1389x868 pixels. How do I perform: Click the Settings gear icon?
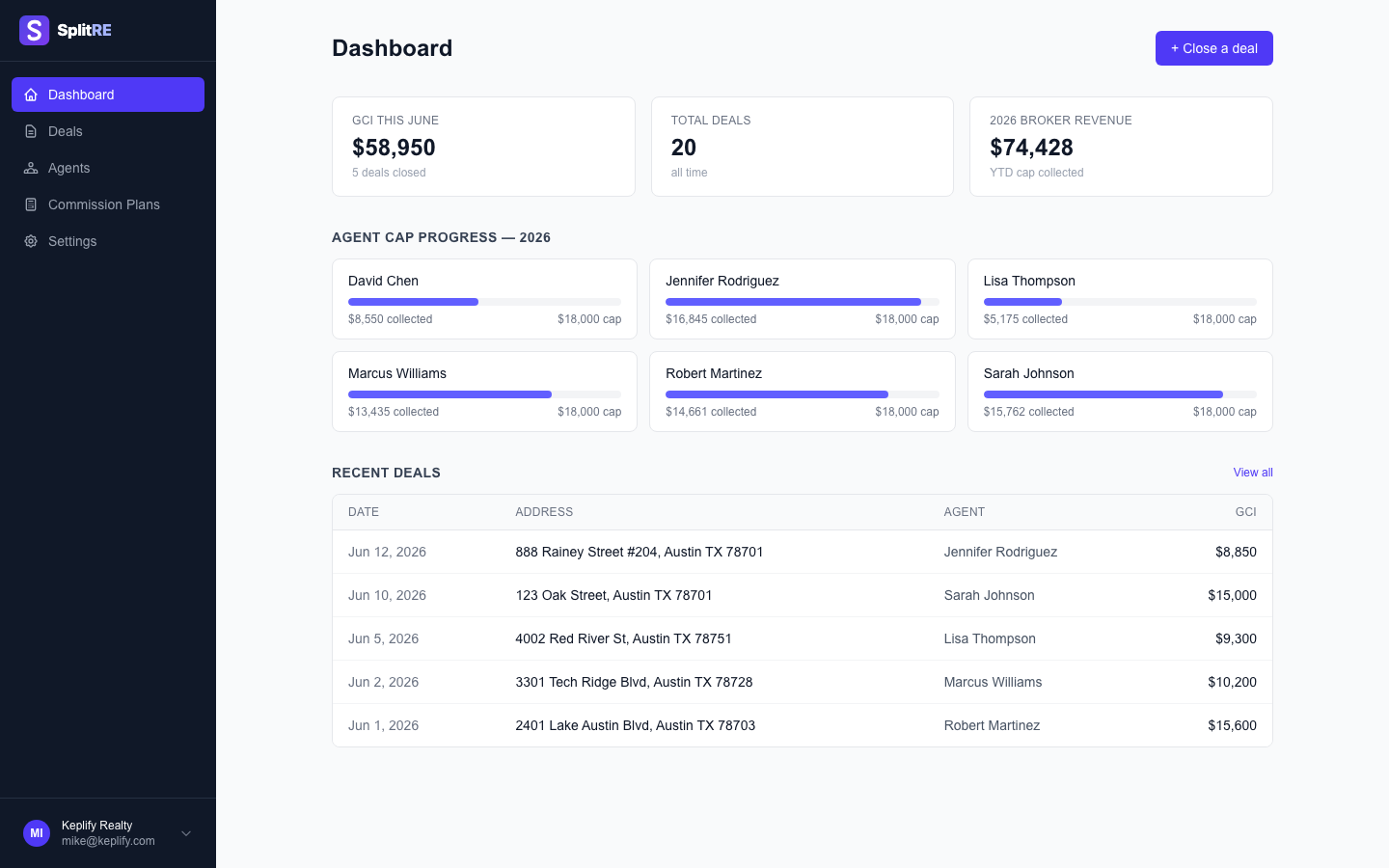pos(31,241)
